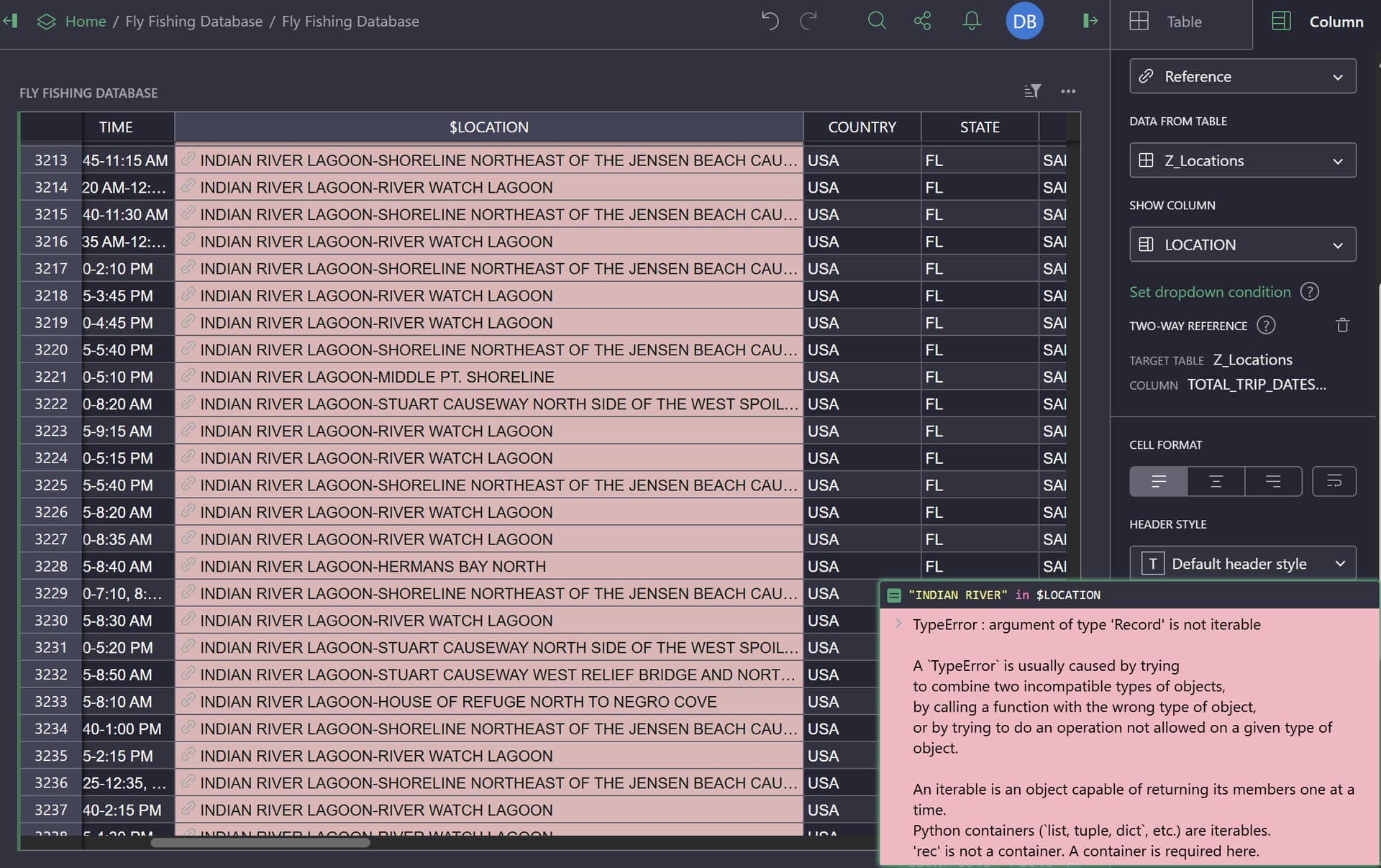Go to the Home breadcrumb link

(85, 22)
